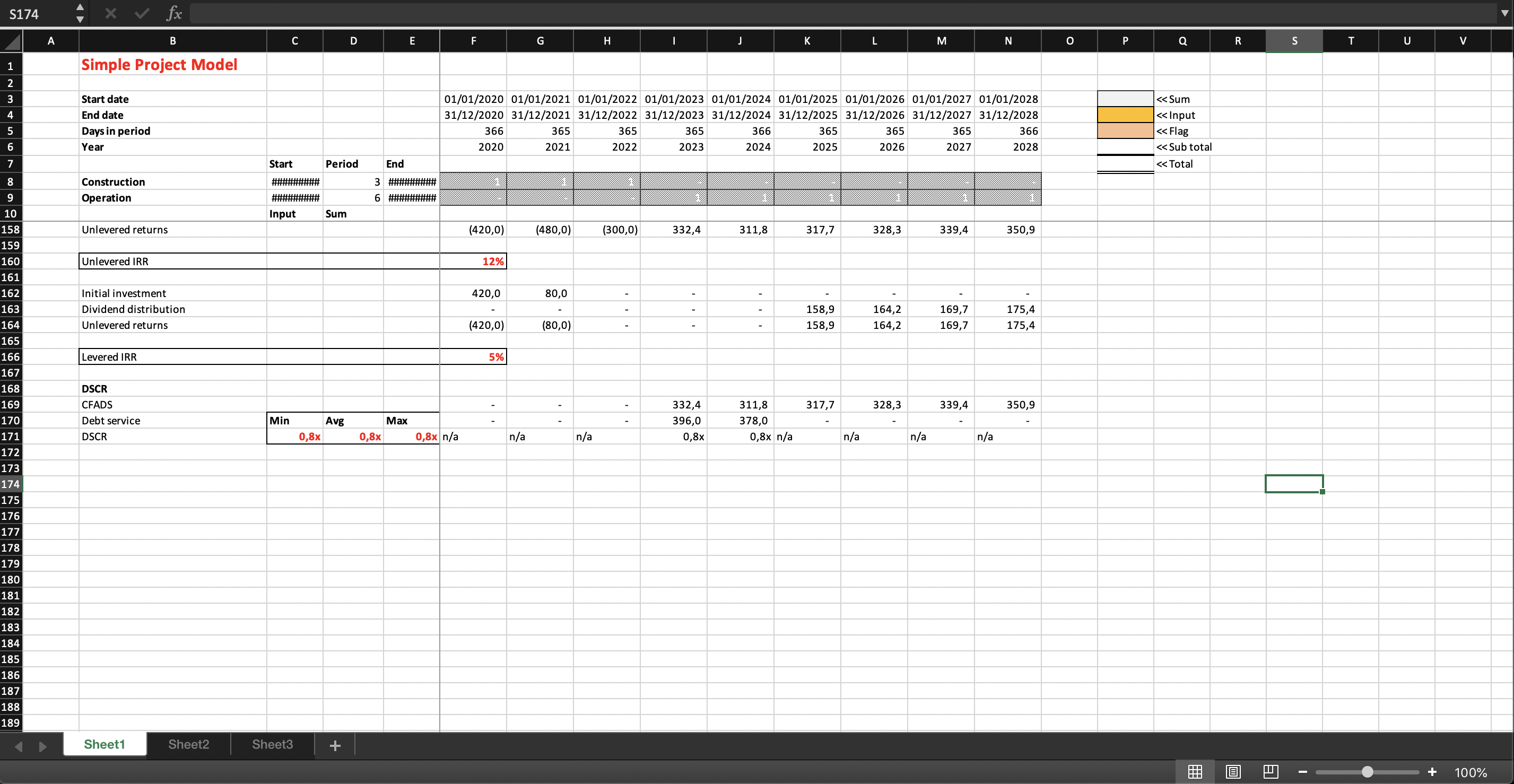This screenshot has height=784, width=1514.
Task: Open the insert function fx icon
Action: [174, 13]
